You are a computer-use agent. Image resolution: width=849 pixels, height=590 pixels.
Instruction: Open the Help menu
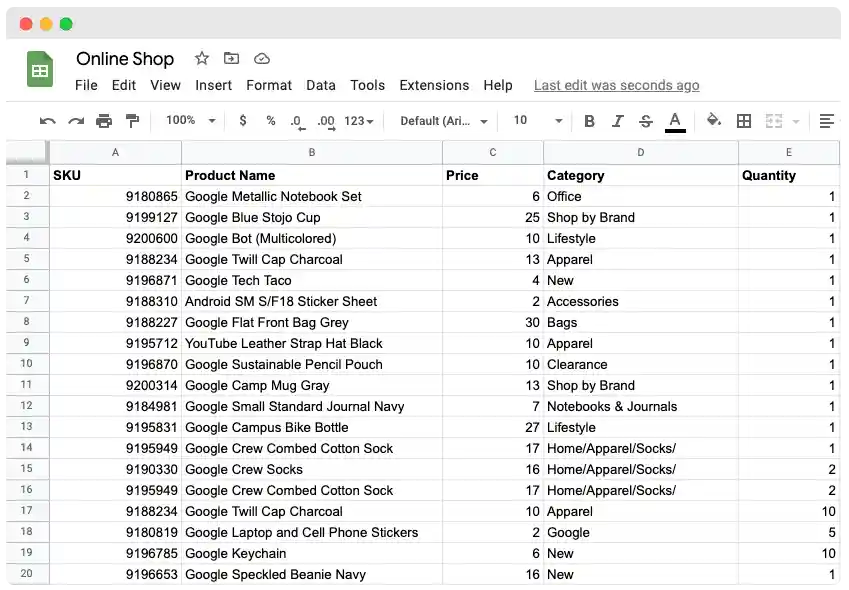tap(498, 86)
